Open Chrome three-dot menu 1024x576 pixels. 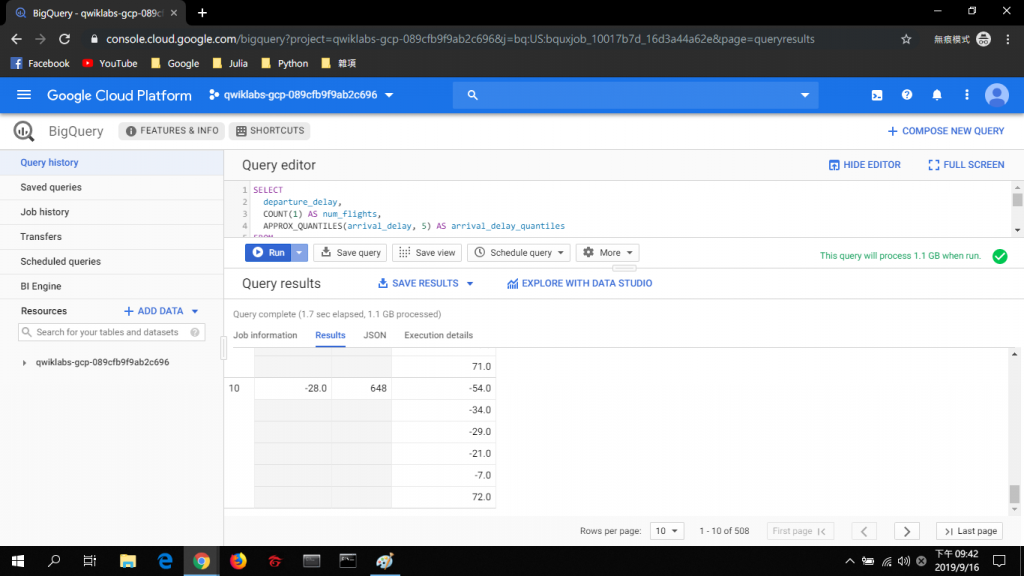pyautogui.click(x=1008, y=39)
